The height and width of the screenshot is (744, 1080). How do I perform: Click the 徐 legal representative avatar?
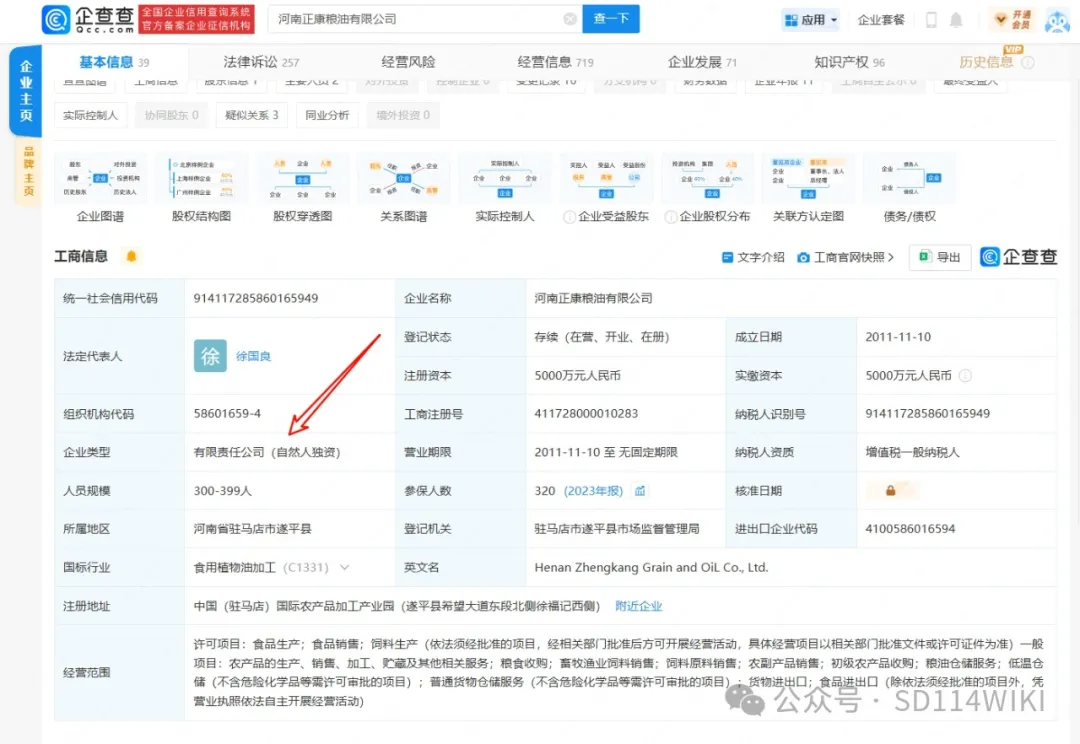click(x=210, y=355)
